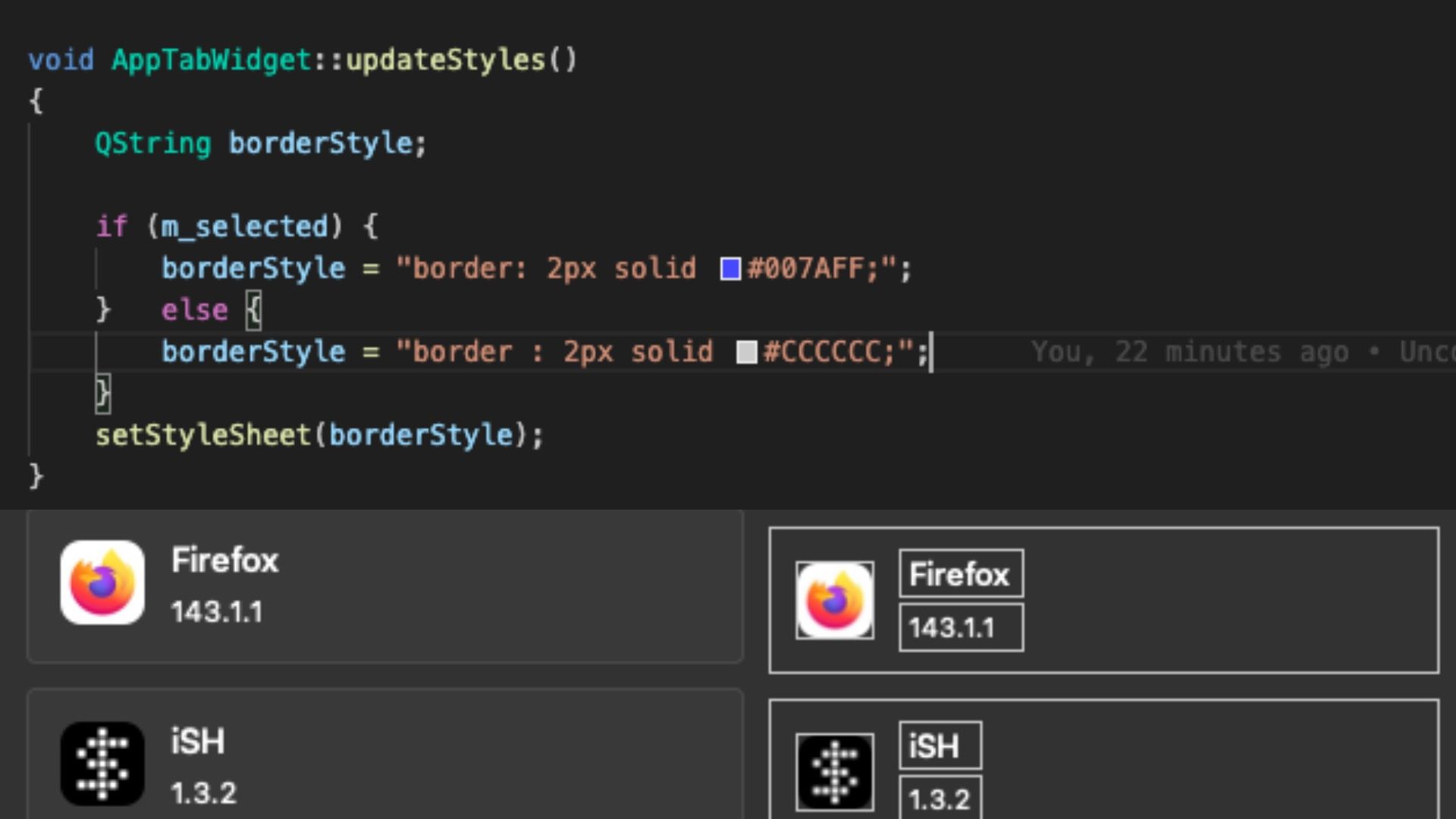Click the iSH icon in right bordered list
The image size is (1456, 819).
(834, 772)
